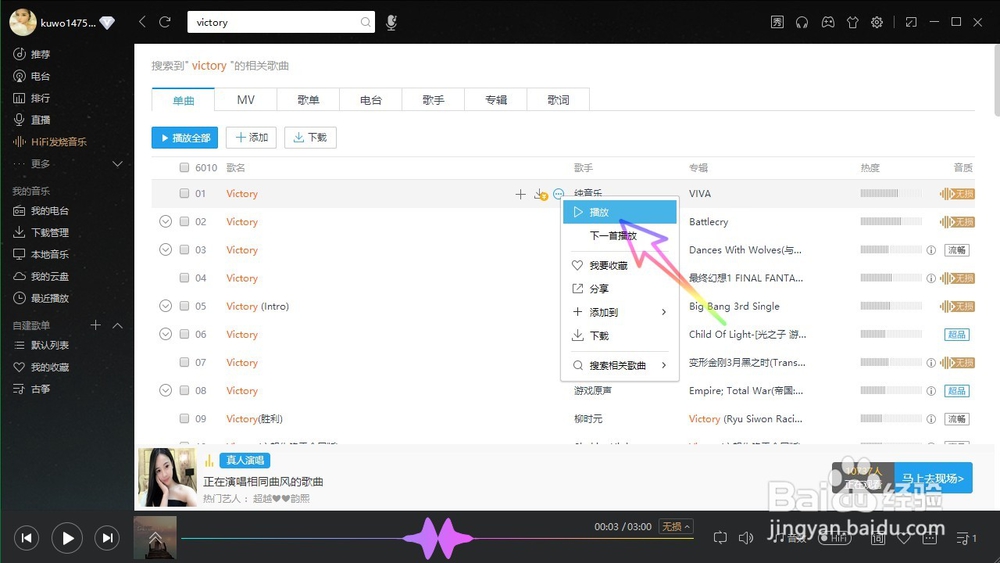Click the 添加 add button
This screenshot has height=563, width=1000.
click(x=251, y=138)
